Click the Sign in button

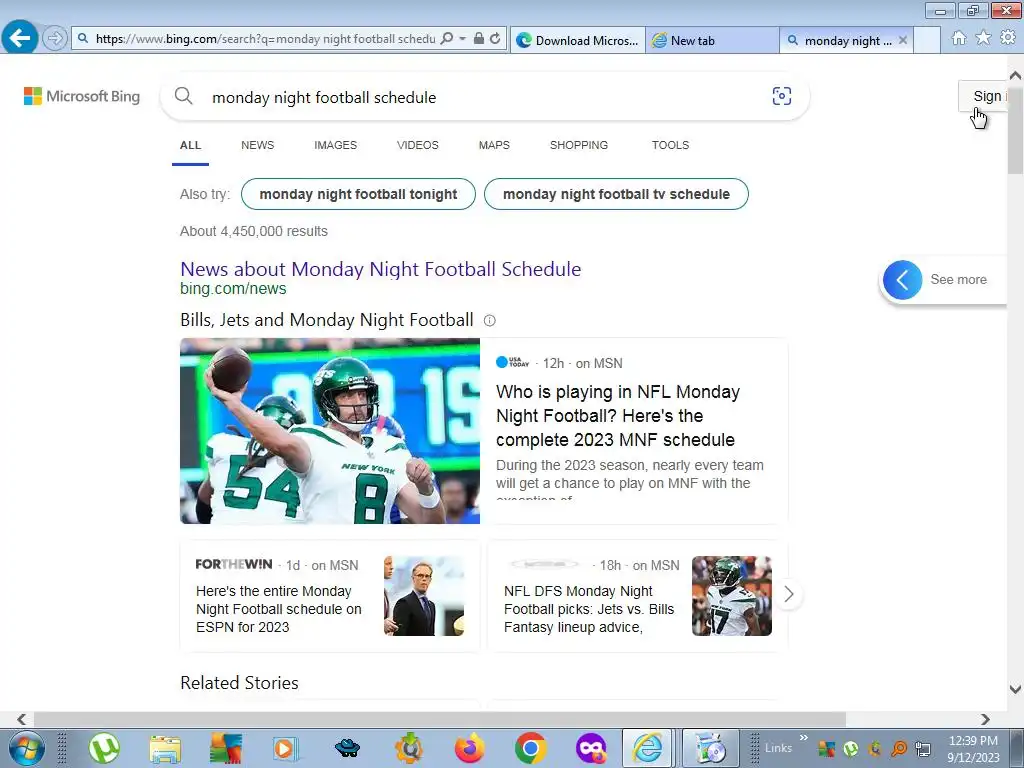(x=985, y=96)
